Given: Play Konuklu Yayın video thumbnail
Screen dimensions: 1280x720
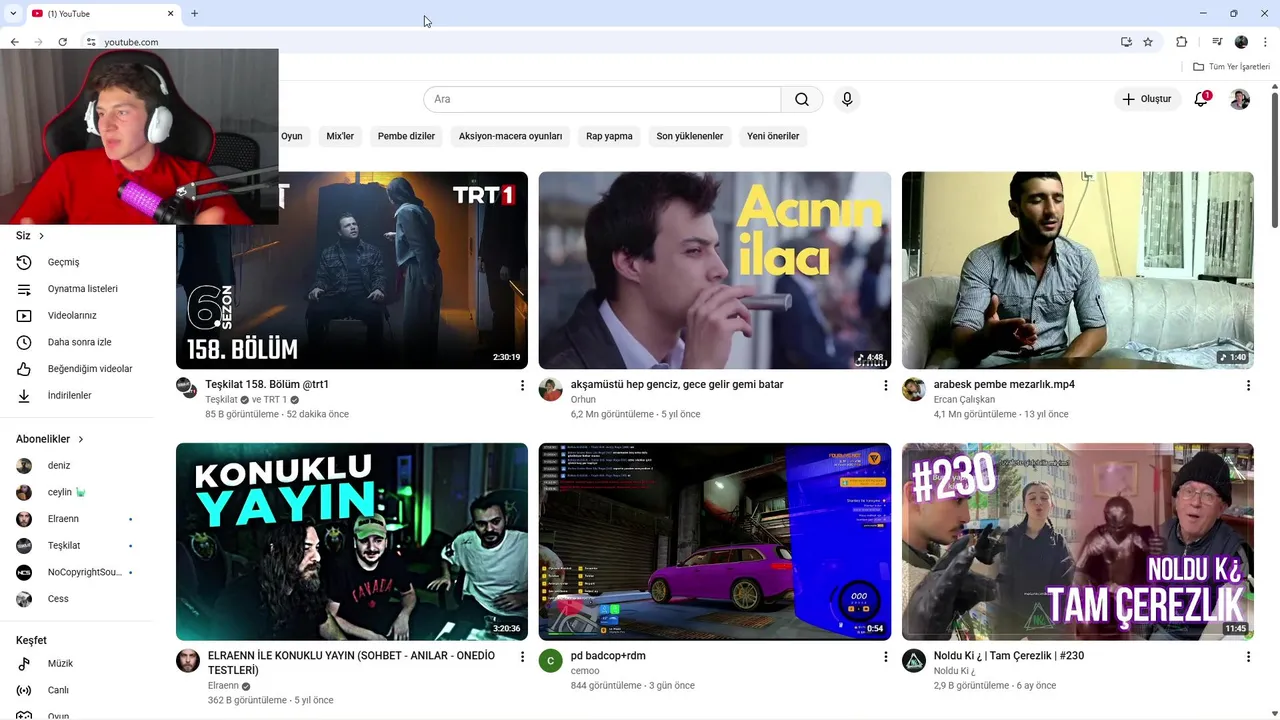Looking at the screenshot, I should (352, 541).
